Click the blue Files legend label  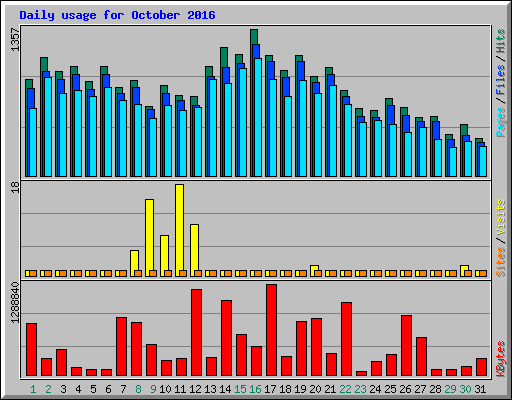[501, 80]
